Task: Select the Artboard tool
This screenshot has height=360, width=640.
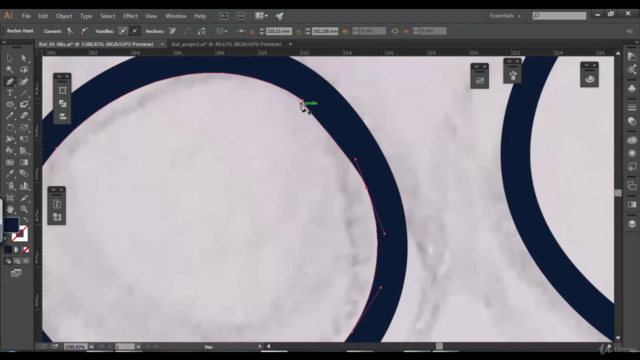Action: pos(9,198)
